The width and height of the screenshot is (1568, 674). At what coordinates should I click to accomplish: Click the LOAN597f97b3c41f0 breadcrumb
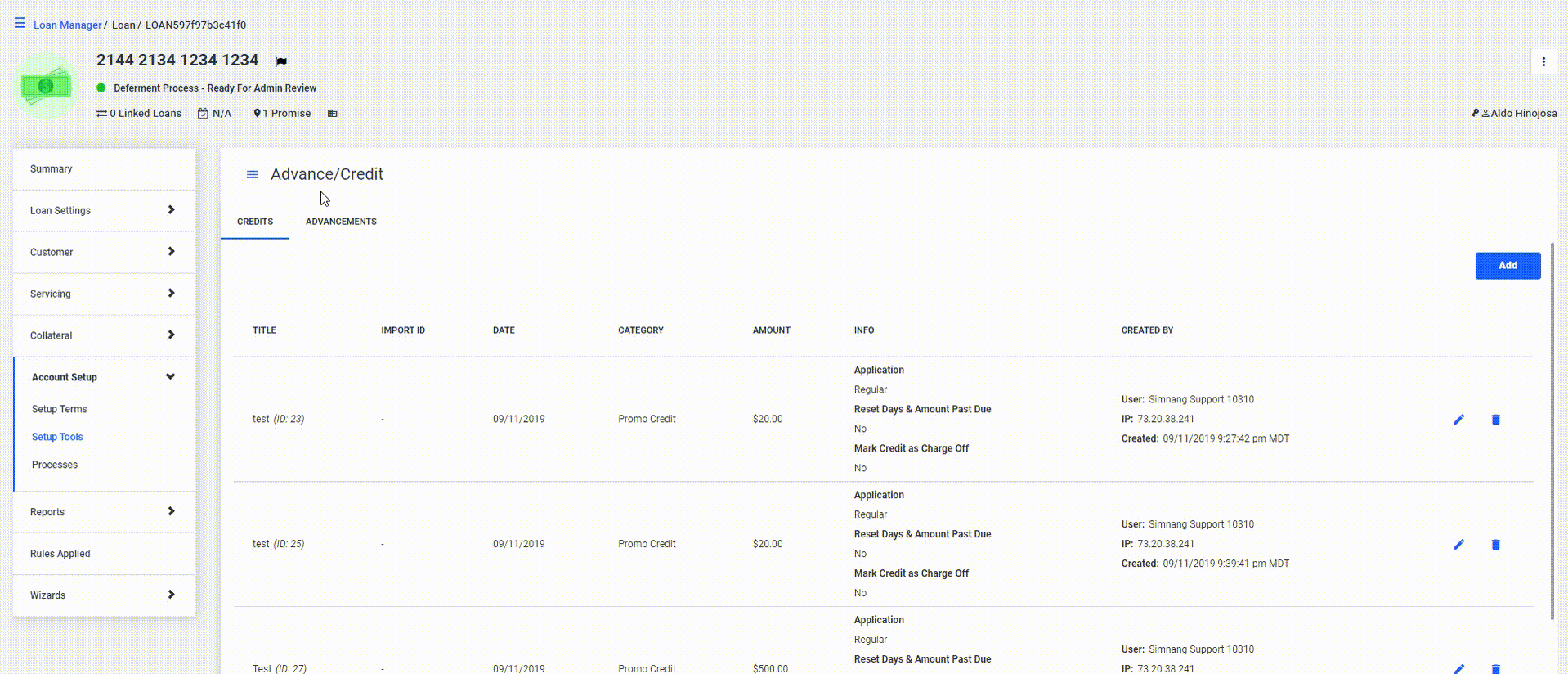point(195,25)
